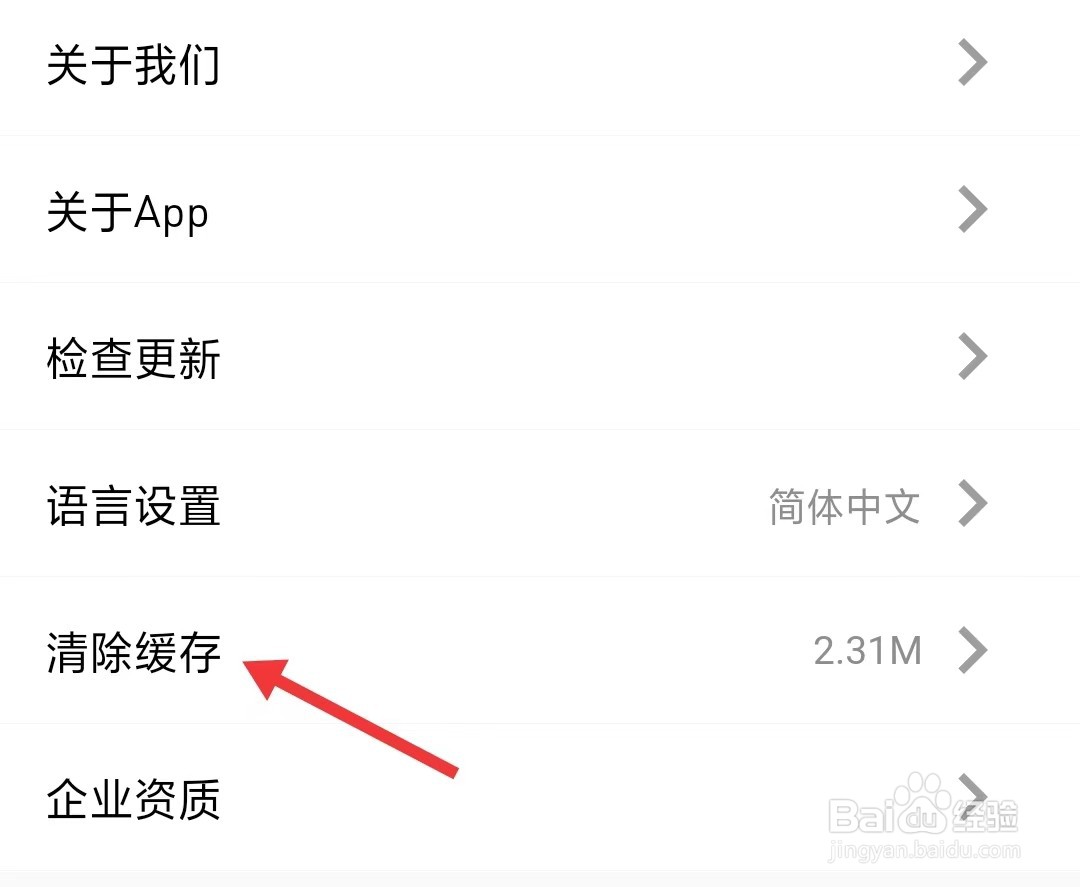Viewport: 1080px width, 887px height.
Task: Tap the chevron next to 检查更新
Action: [x=973, y=356]
